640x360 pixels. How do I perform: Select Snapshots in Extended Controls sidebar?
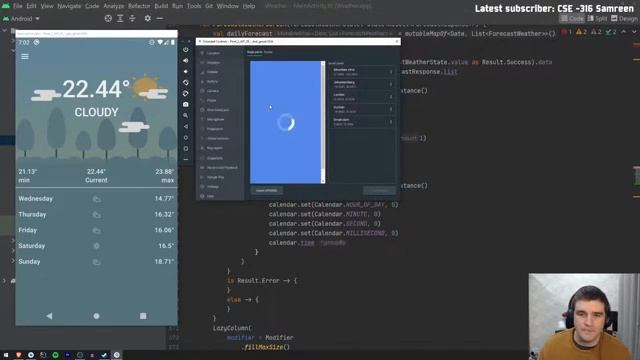click(x=220, y=158)
